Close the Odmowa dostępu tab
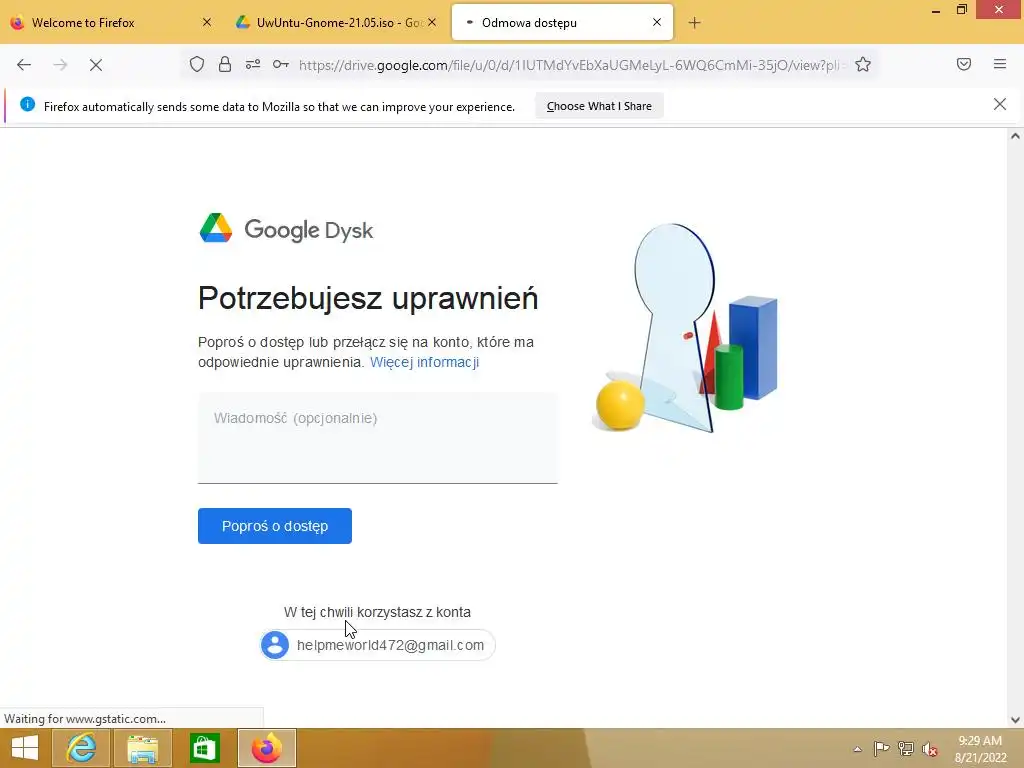This screenshot has width=1024, height=768. (657, 22)
